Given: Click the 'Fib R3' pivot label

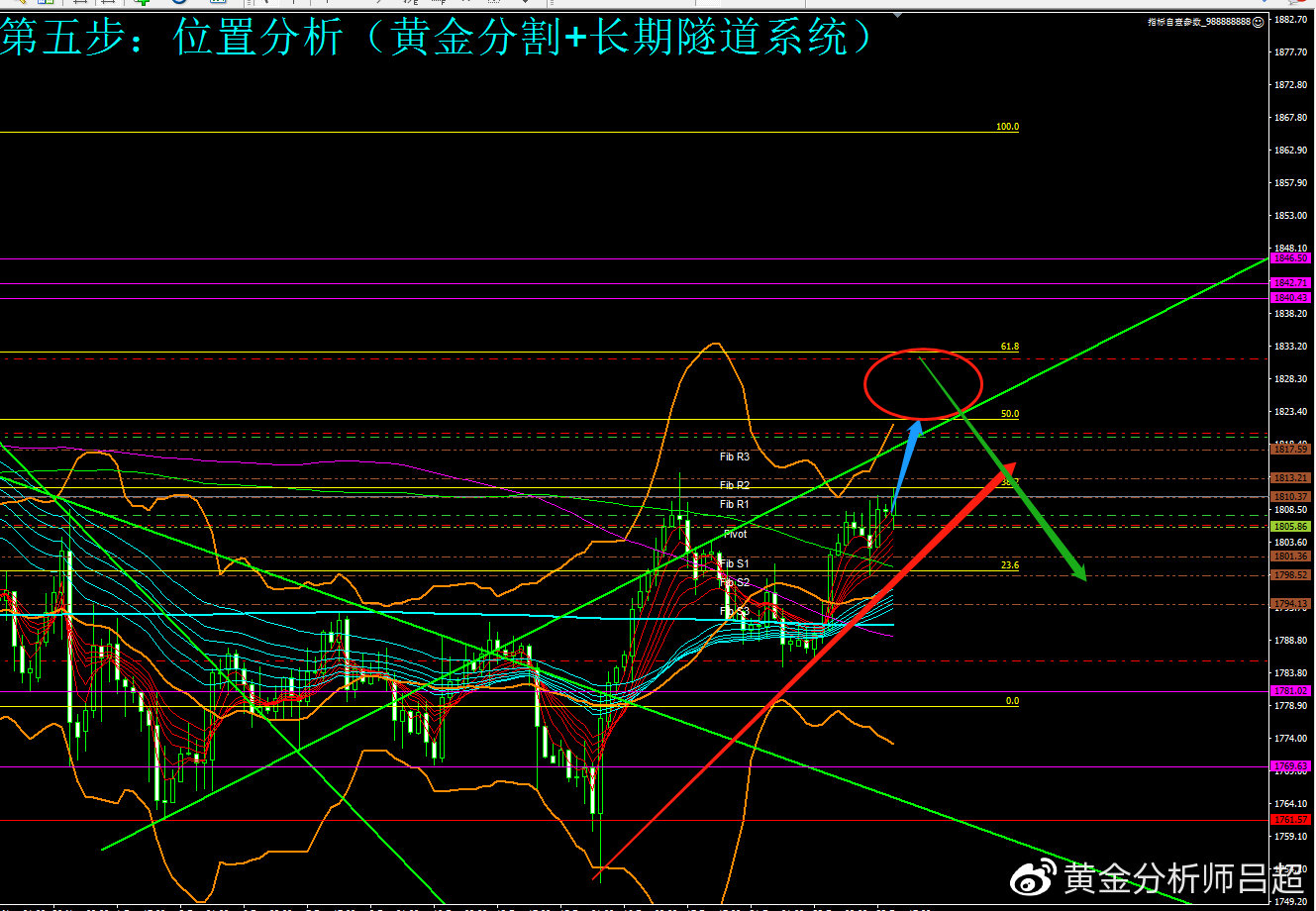Looking at the screenshot, I should pyautogui.click(x=735, y=456).
